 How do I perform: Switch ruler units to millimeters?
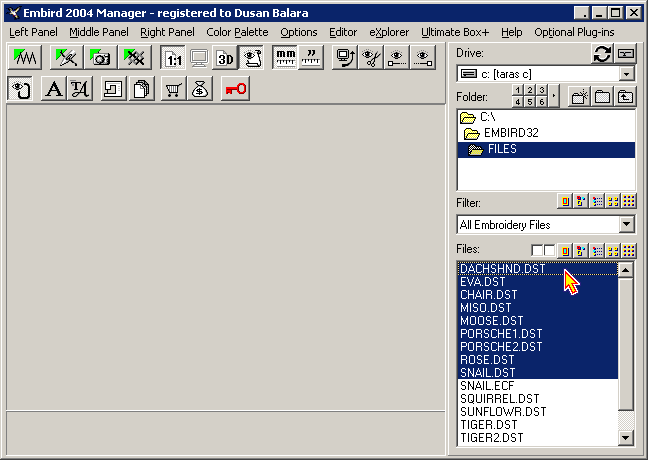[285, 57]
